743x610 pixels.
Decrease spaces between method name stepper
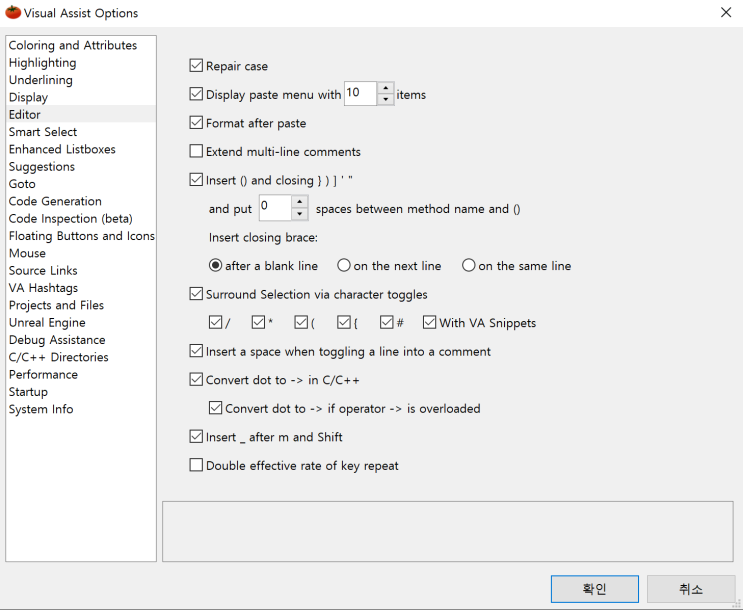(x=300, y=214)
